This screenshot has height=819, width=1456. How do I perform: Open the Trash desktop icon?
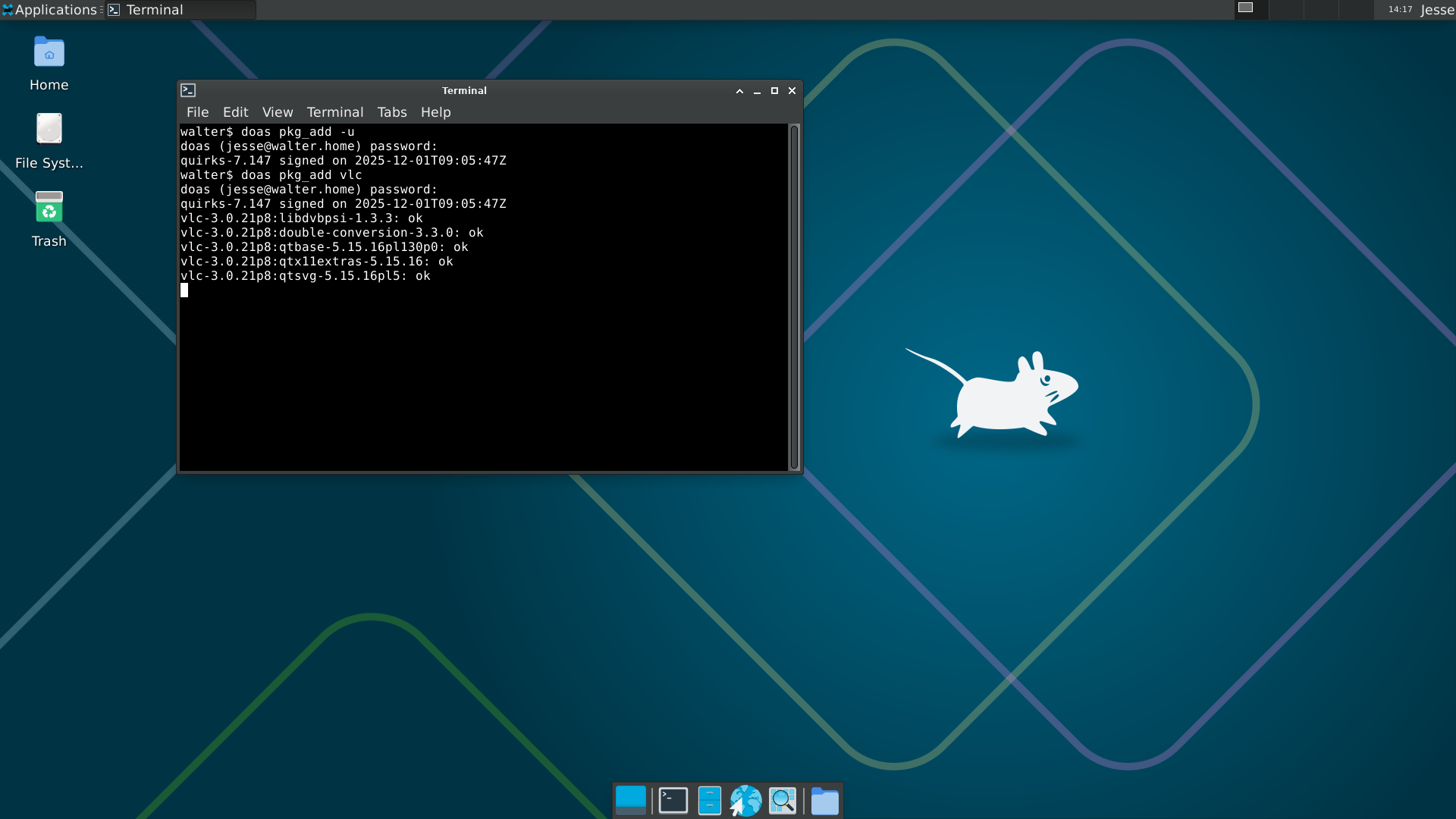coord(49,219)
